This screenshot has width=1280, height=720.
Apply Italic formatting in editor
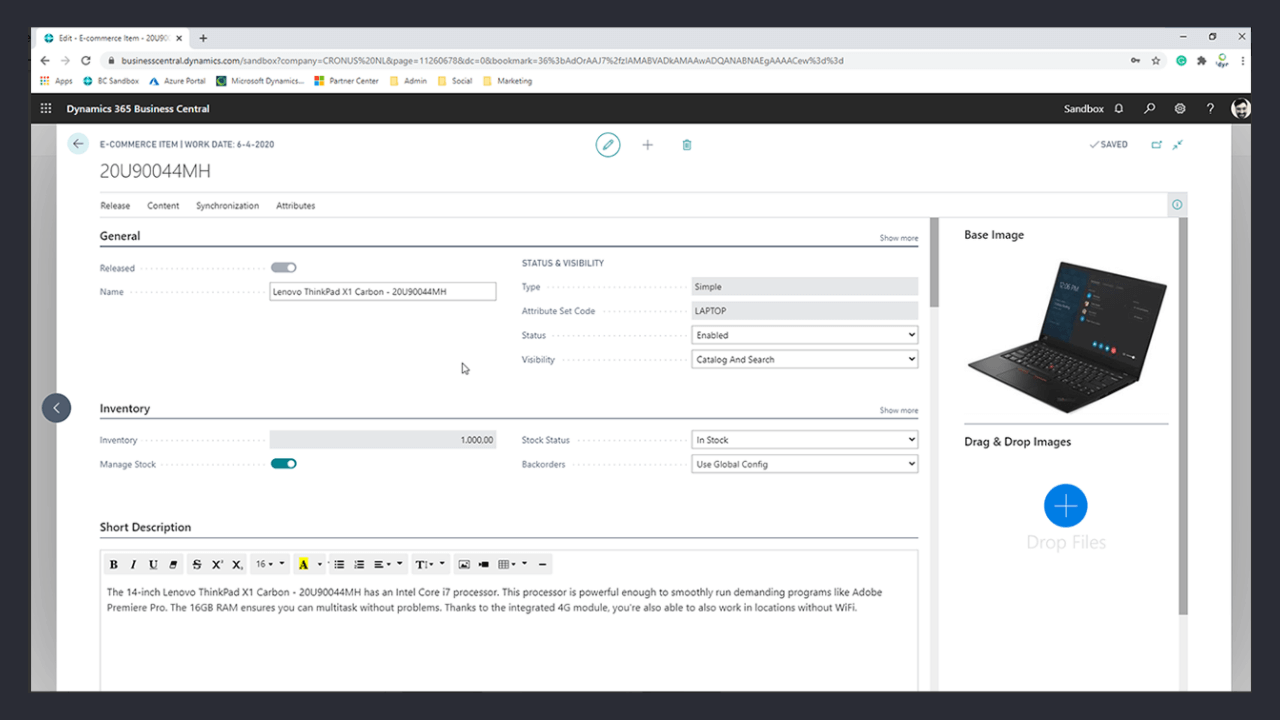pyautogui.click(x=133, y=565)
